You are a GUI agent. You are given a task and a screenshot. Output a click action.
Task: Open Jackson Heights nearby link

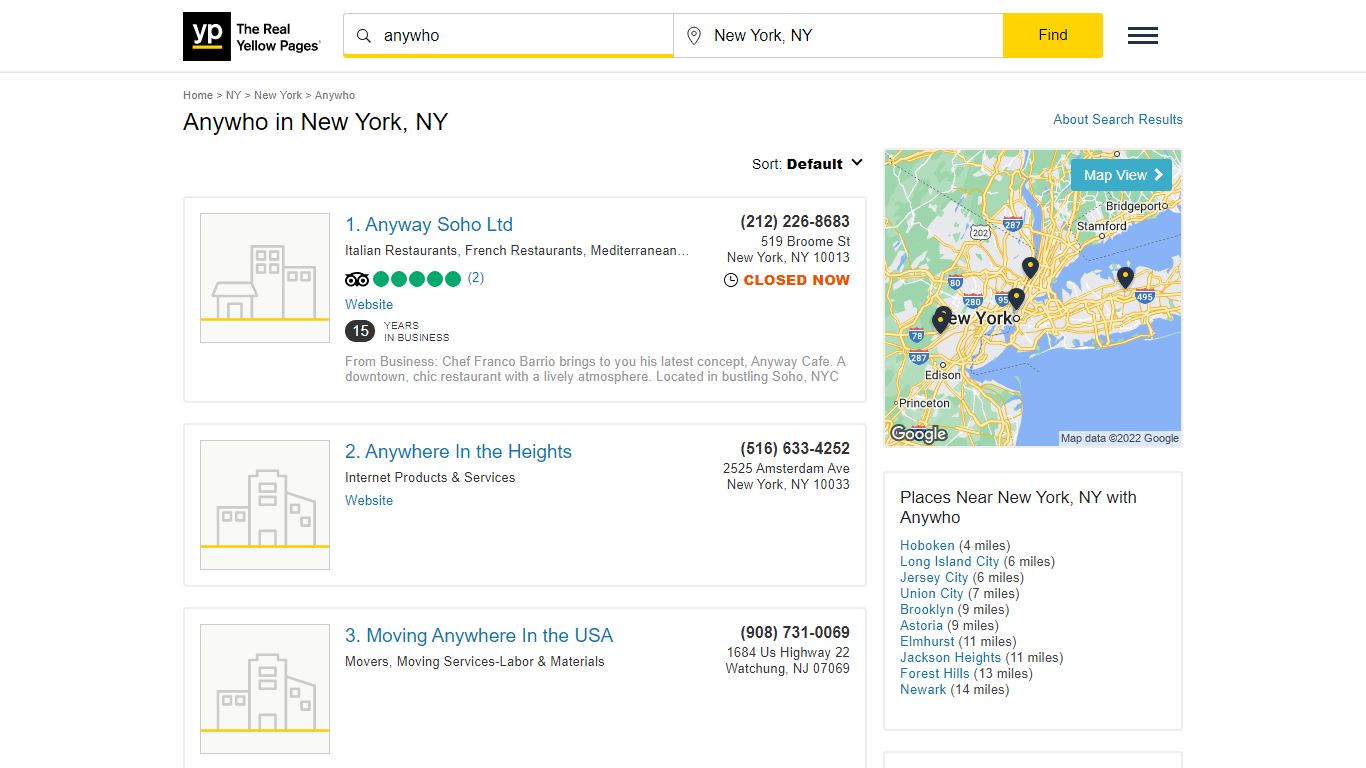[x=951, y=658]
